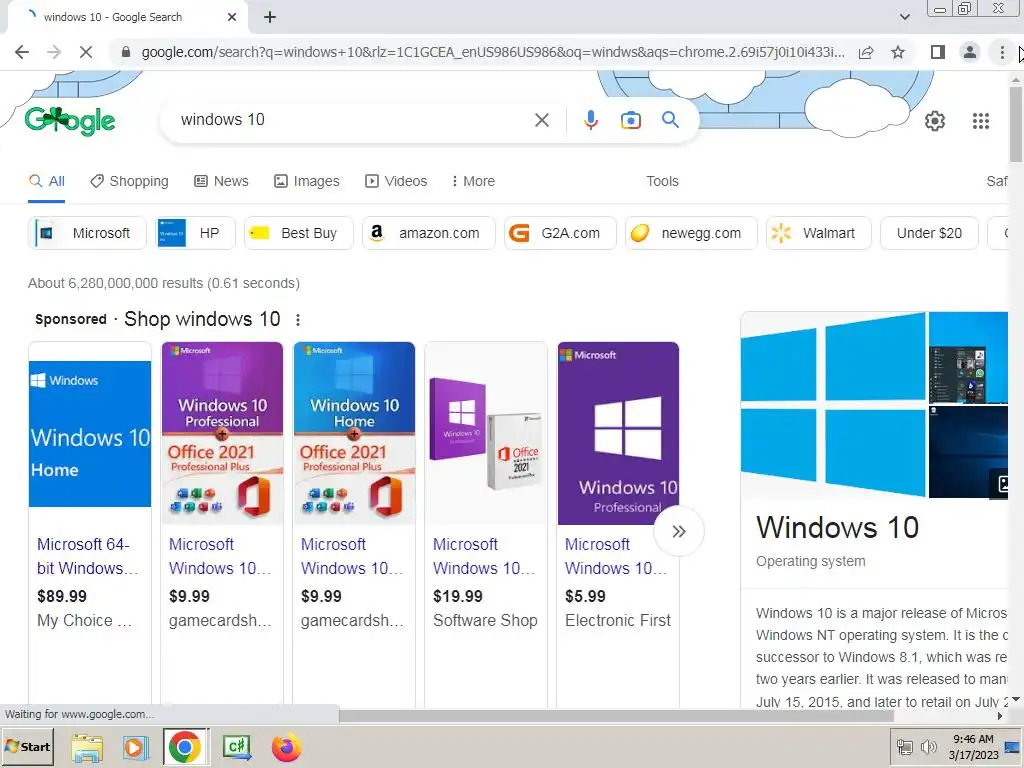1024x768 pixels.
Task: Start voice search with the microphone
Action: point(590,120)
